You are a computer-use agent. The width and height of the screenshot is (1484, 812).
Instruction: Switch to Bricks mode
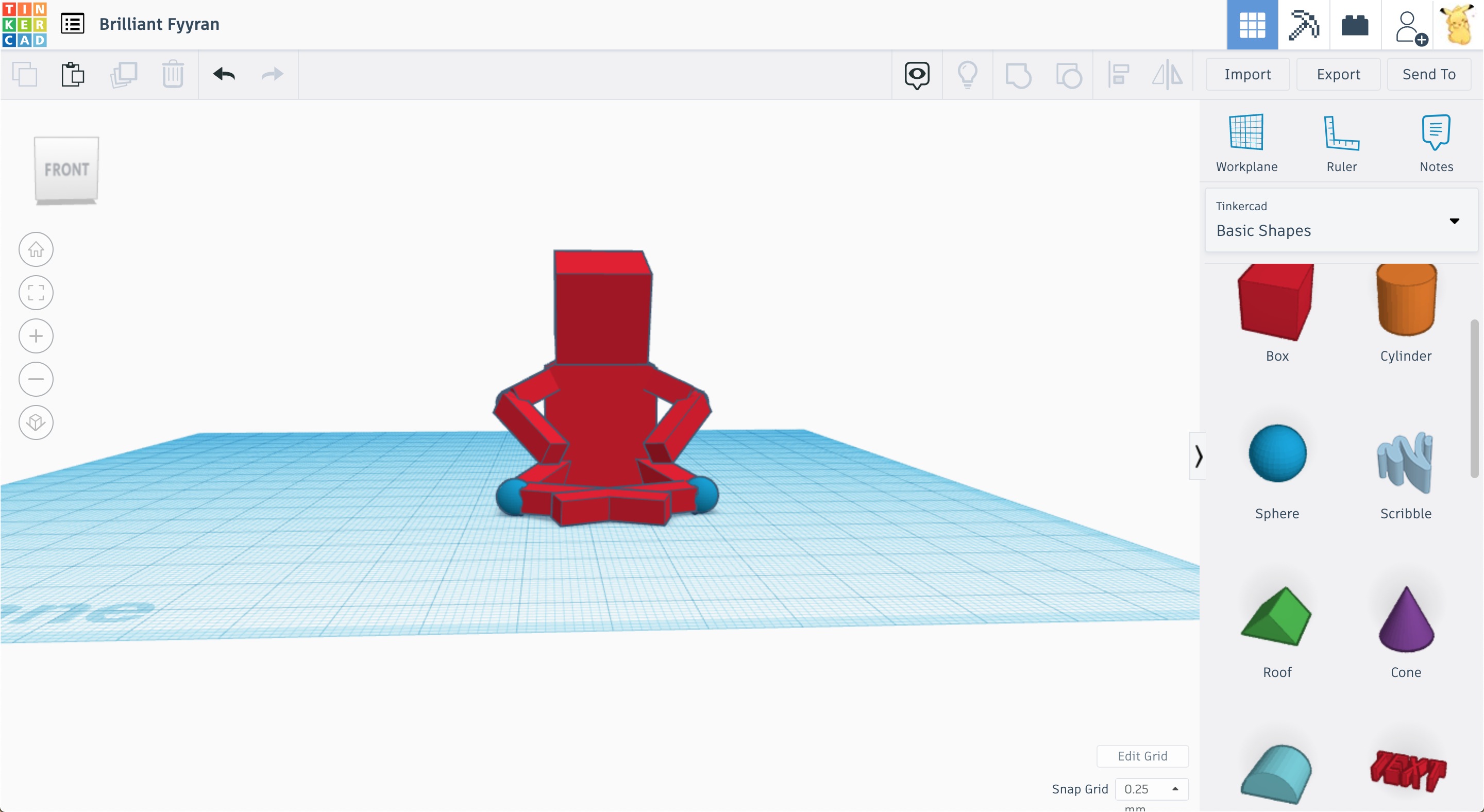tap(1355, 25)
